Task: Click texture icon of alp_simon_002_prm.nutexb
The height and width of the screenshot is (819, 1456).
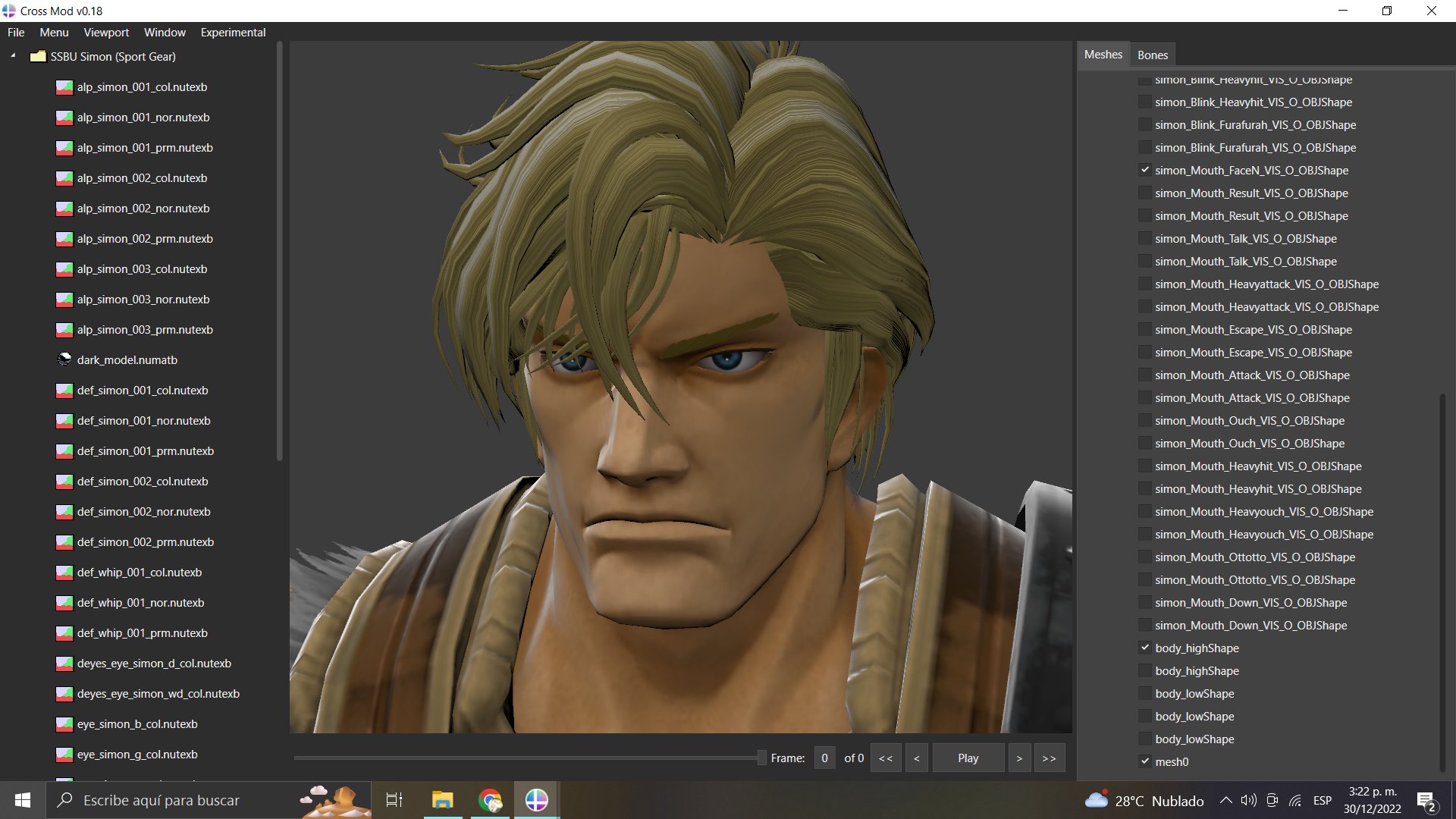Action: pyautogui.click(x=64, y=239)
